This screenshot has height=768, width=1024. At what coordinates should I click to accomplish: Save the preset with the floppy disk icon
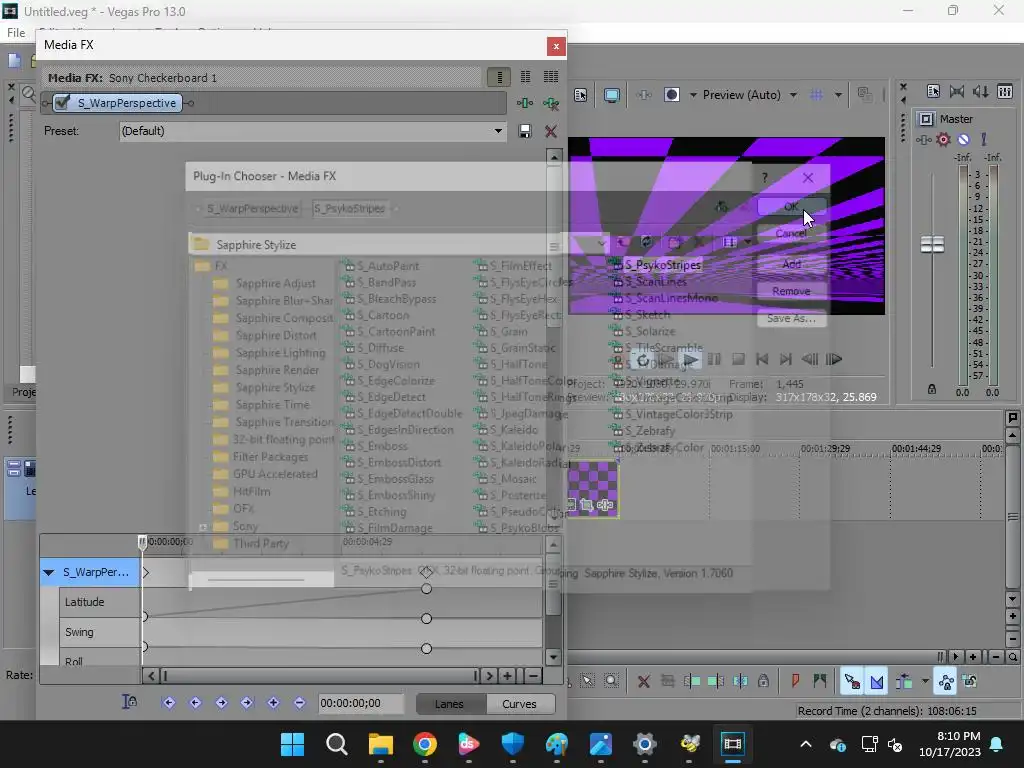[524, 131]
